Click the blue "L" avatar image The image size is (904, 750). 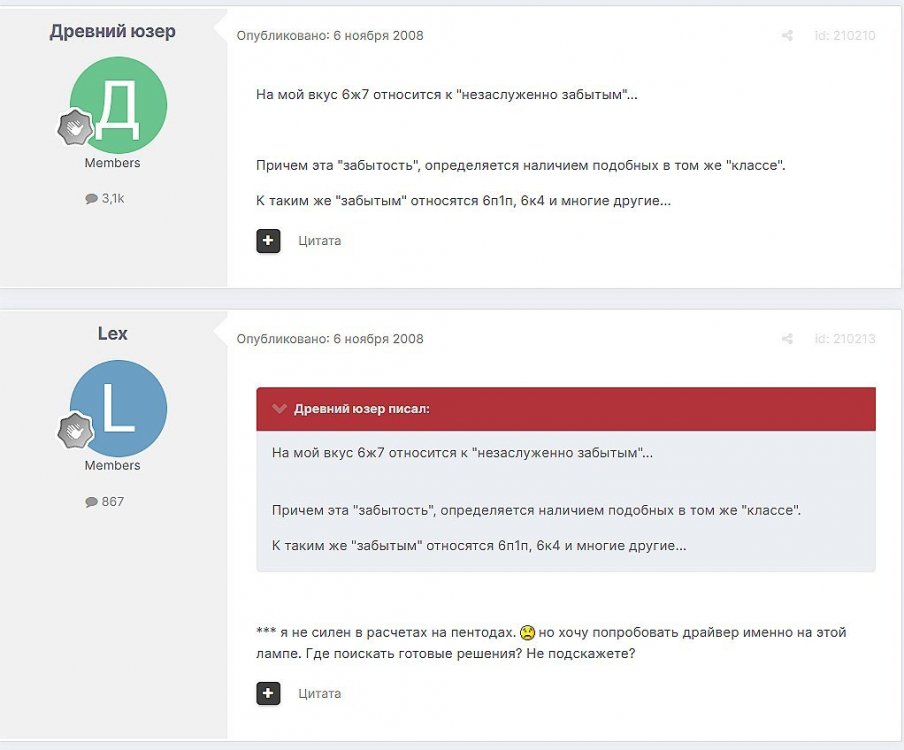(119, 408)
